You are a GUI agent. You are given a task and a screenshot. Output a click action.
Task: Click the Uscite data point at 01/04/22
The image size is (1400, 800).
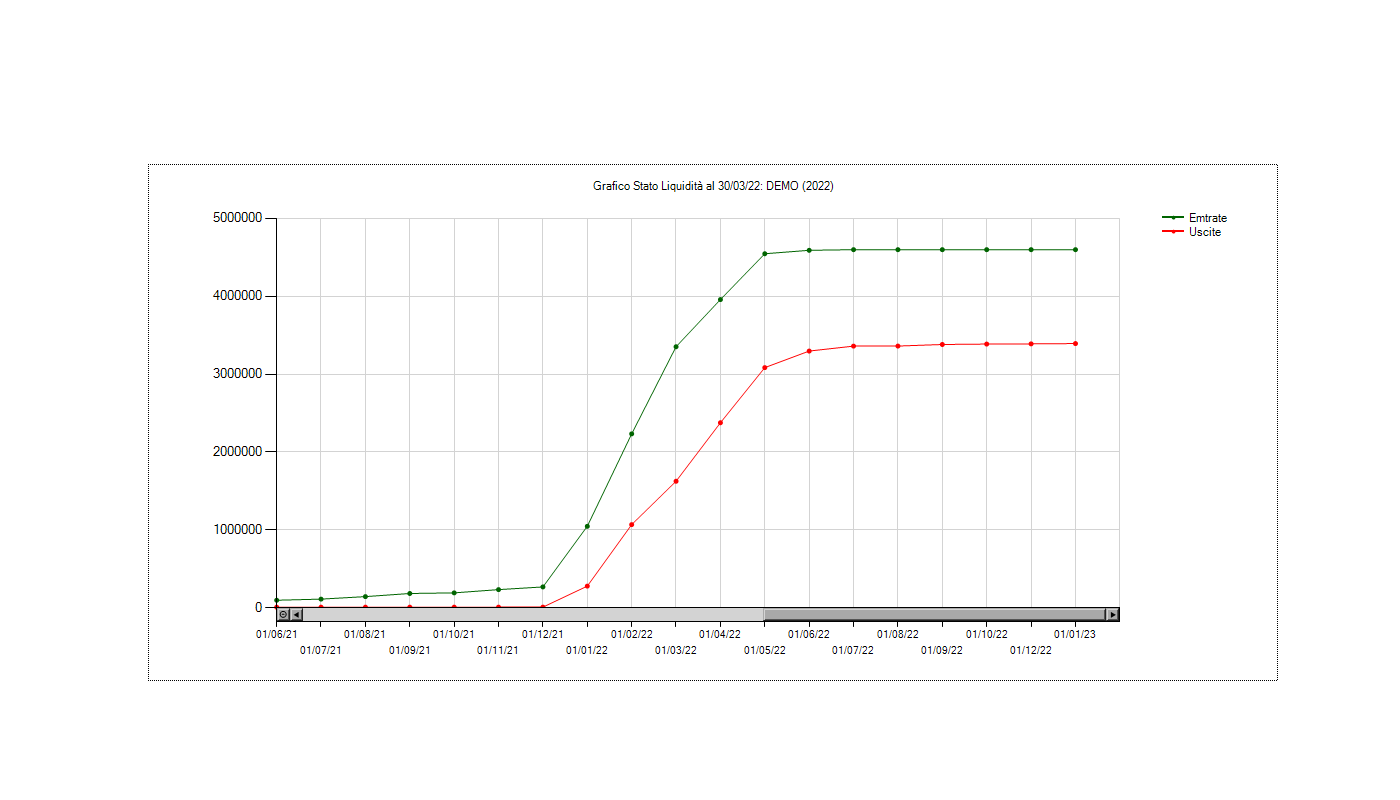pyautogui.click(x=720, y=422)
